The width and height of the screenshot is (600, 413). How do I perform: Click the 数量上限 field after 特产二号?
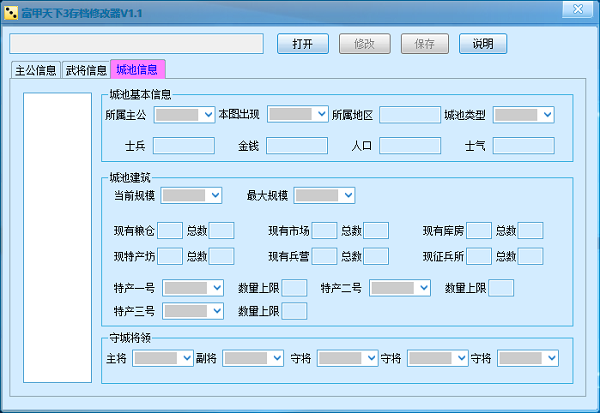[501, 288]
